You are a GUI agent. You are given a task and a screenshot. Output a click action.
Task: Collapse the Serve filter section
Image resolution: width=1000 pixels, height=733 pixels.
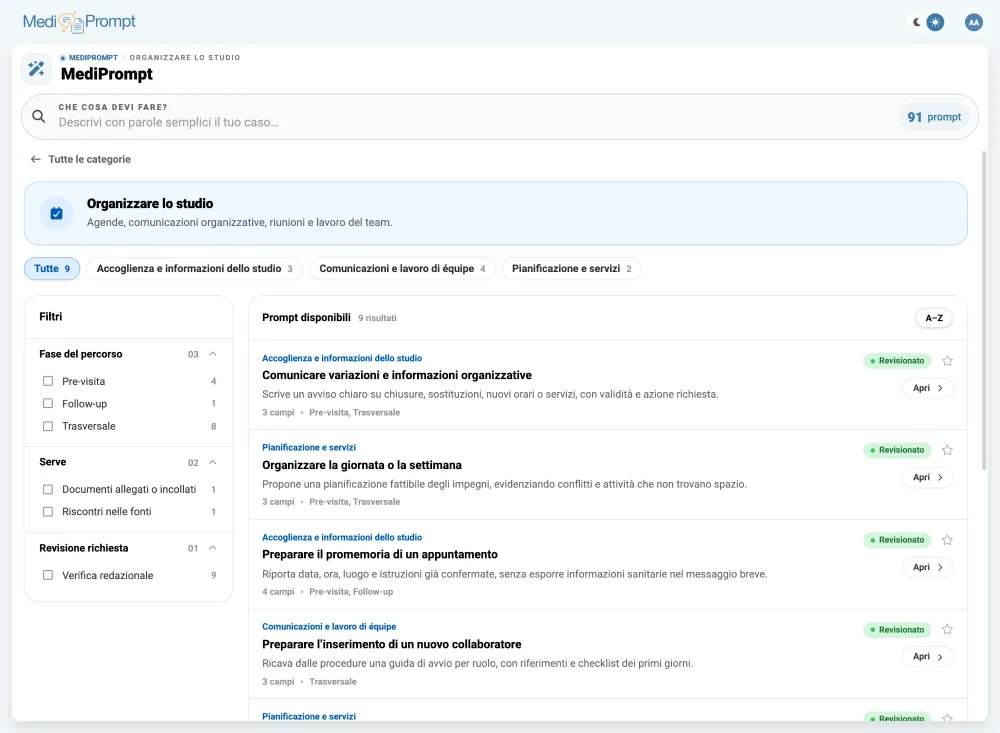[x=213, y=462]
